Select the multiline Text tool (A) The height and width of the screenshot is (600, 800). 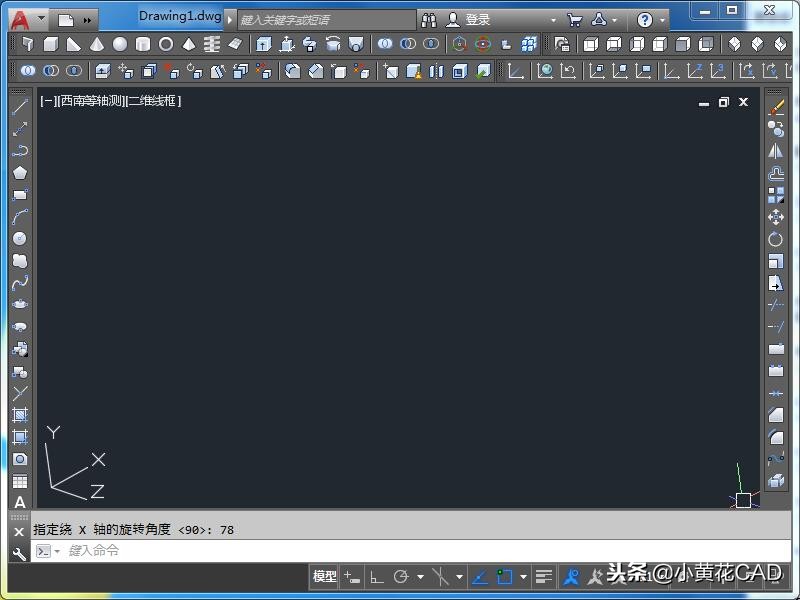[20, 502]
